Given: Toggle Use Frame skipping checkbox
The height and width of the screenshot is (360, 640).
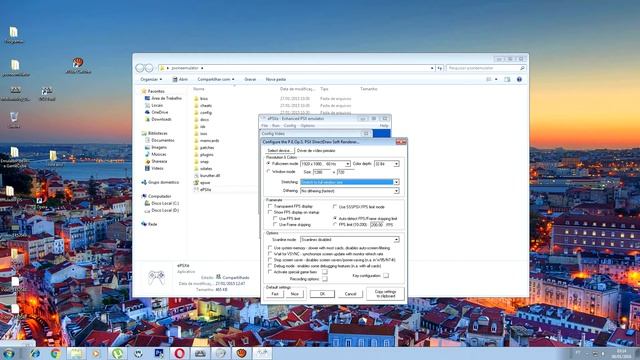Looking at the screenshot, I should (x=275, y=224).
